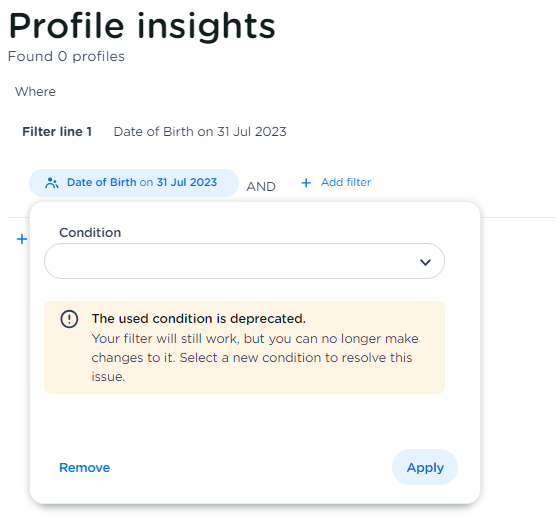
Task: Expand the Condition dropdown chevron
Action: coord(425,262)
